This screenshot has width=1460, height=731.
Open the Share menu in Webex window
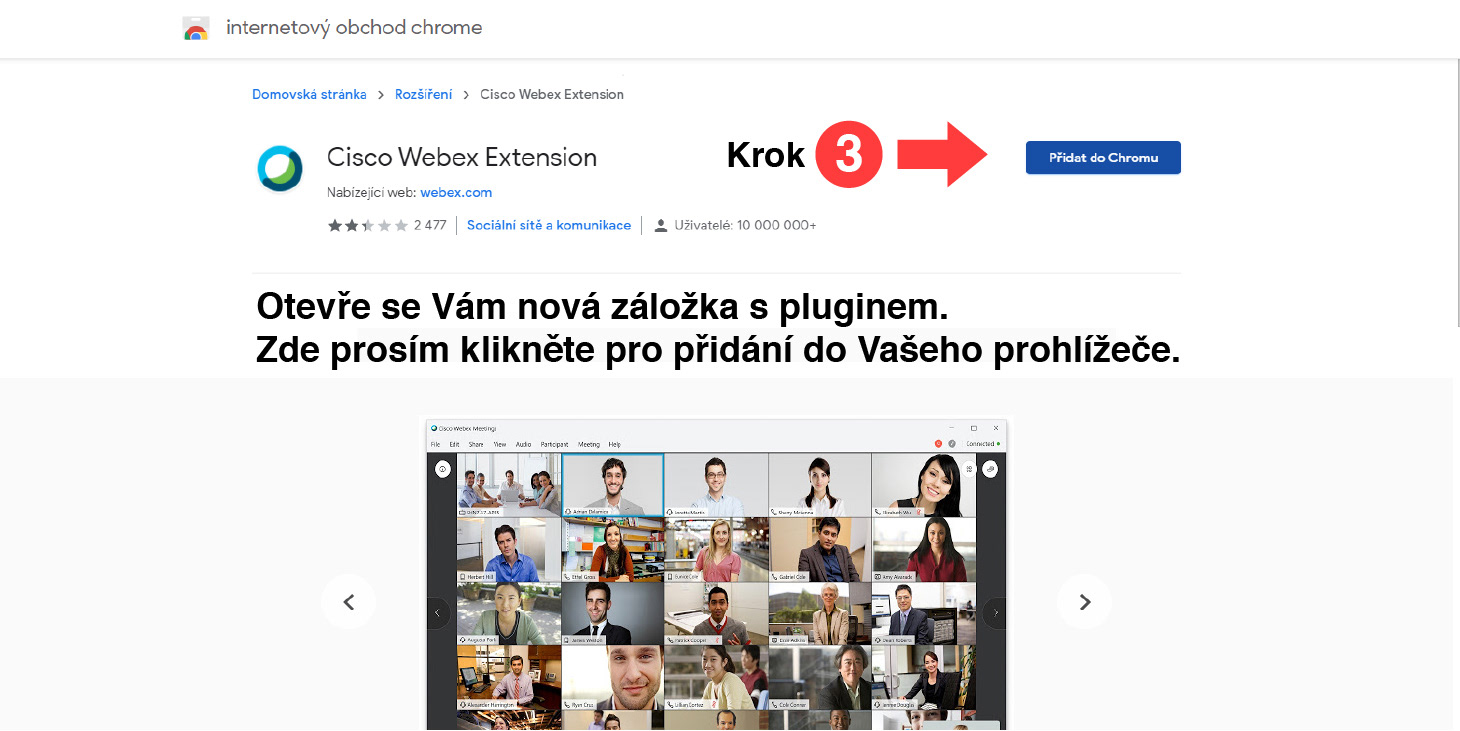[476, 444]
